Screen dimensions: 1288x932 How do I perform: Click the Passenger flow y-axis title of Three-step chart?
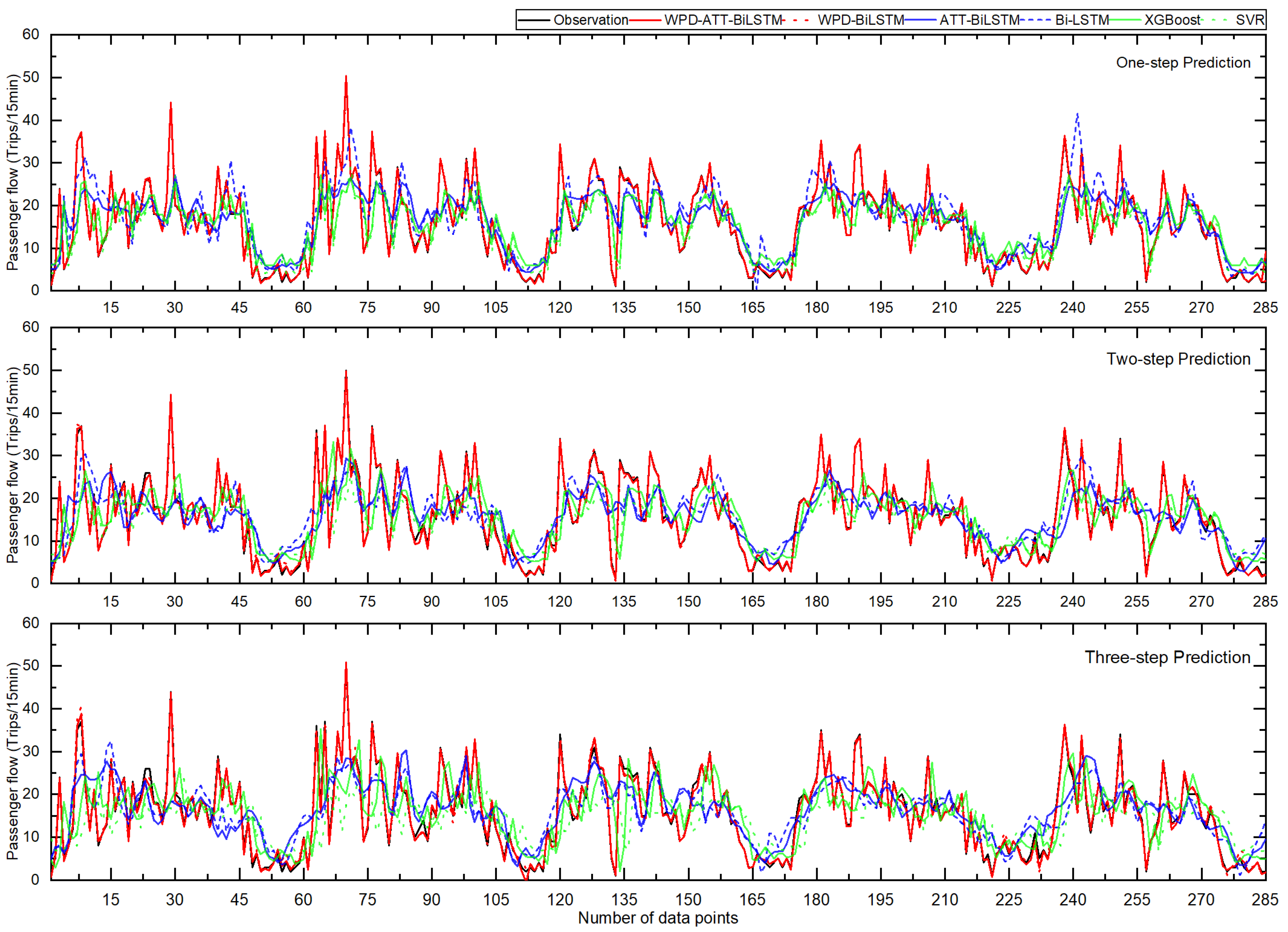(12, 761)
